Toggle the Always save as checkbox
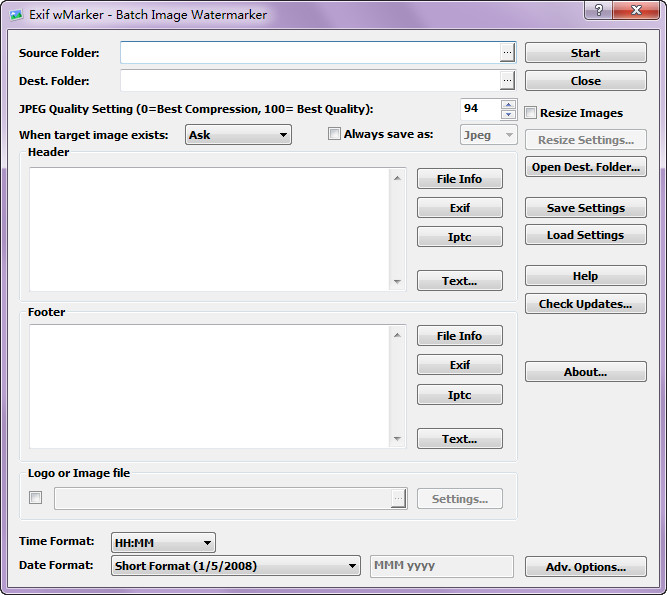The height and width of the screenshot is (595, 667). point(334,134)
